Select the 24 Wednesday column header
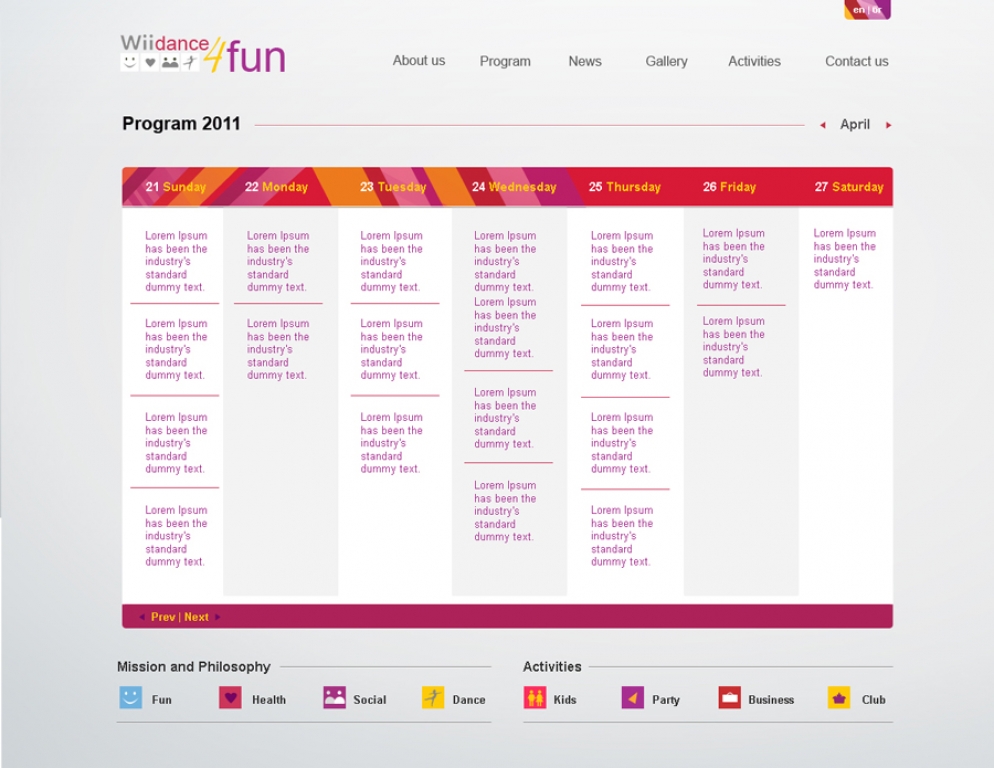994x768 pixels. pyautogui.click(x=514, y=187)
